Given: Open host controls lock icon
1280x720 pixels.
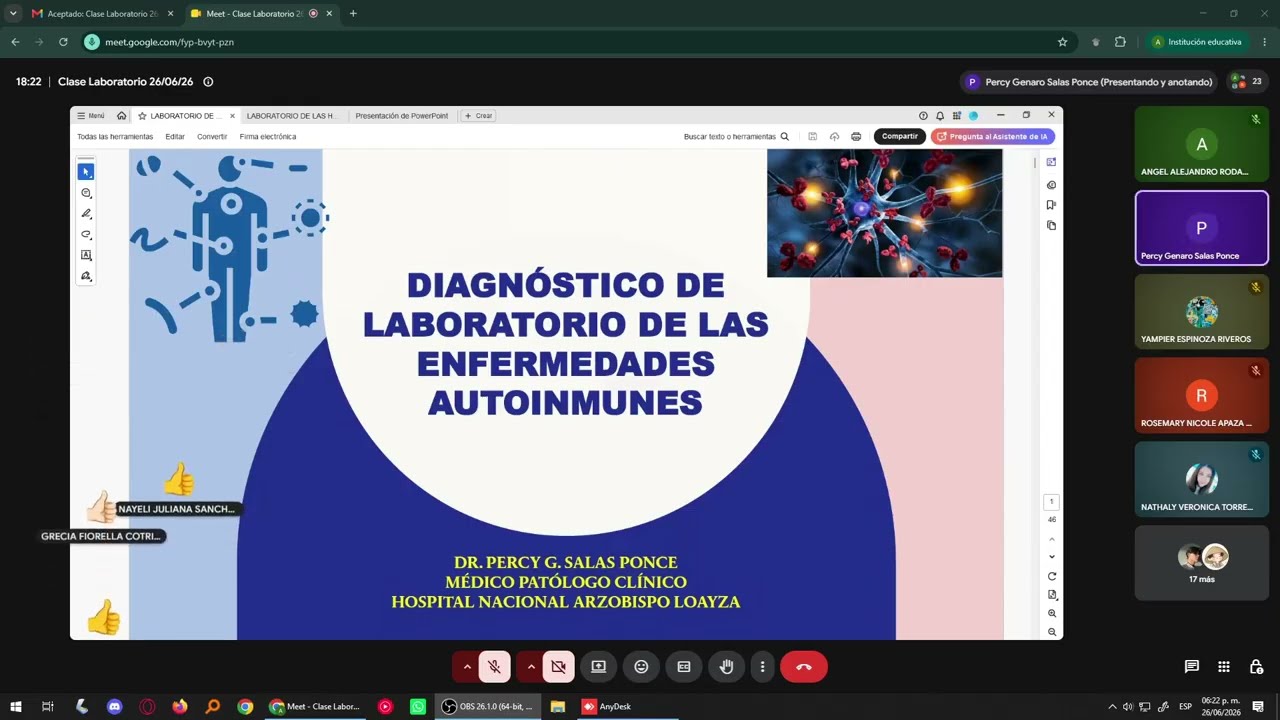Looking at the screenshot, I should (1256, 667).
